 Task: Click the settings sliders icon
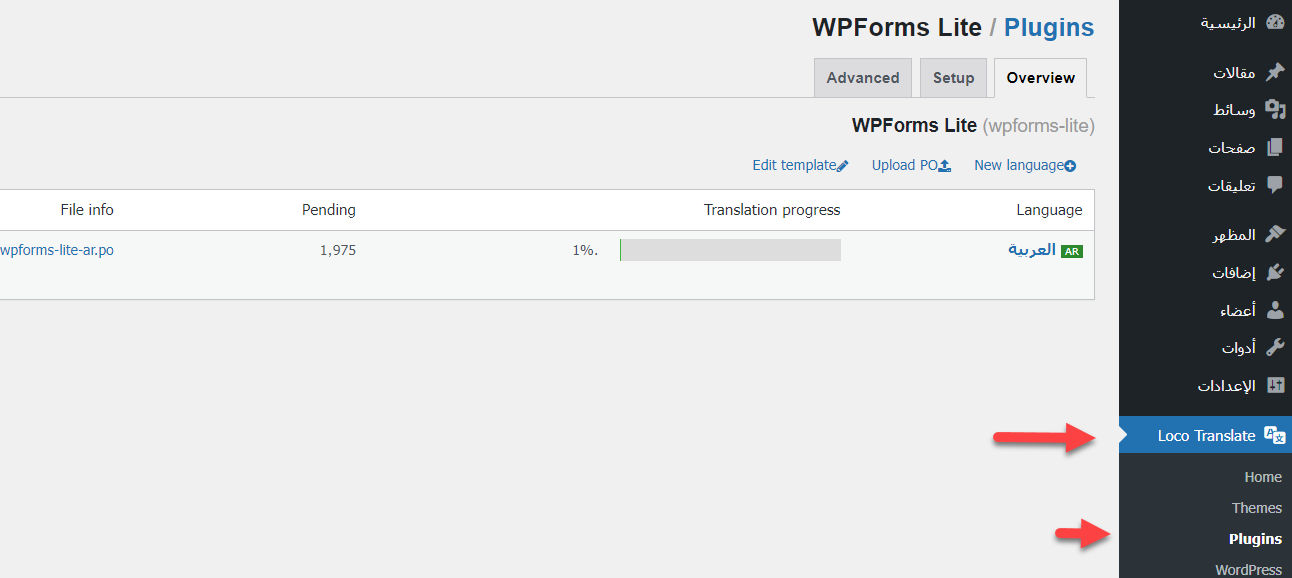1274,386
